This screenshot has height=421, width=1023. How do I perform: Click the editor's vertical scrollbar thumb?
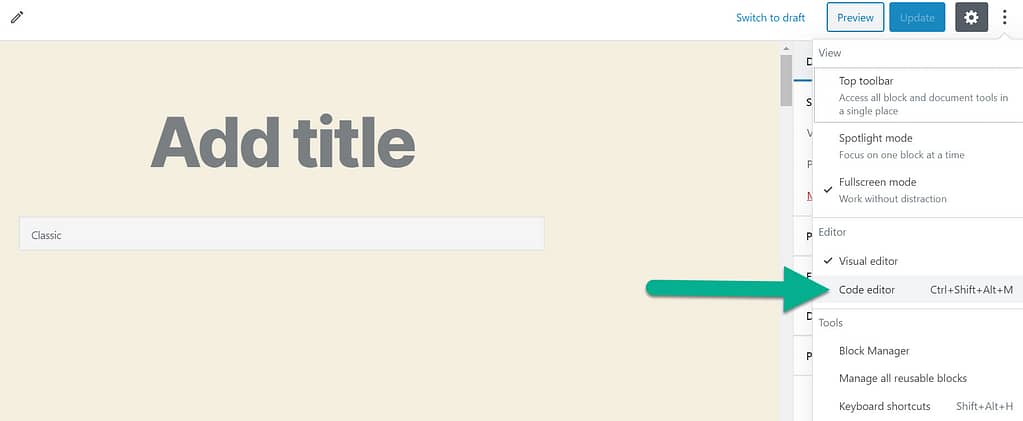(x=785, y=81)
